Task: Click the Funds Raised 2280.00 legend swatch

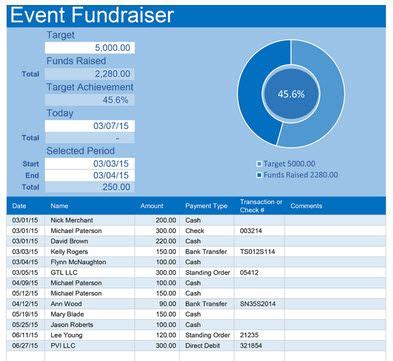Action: [x=259, y=175]
